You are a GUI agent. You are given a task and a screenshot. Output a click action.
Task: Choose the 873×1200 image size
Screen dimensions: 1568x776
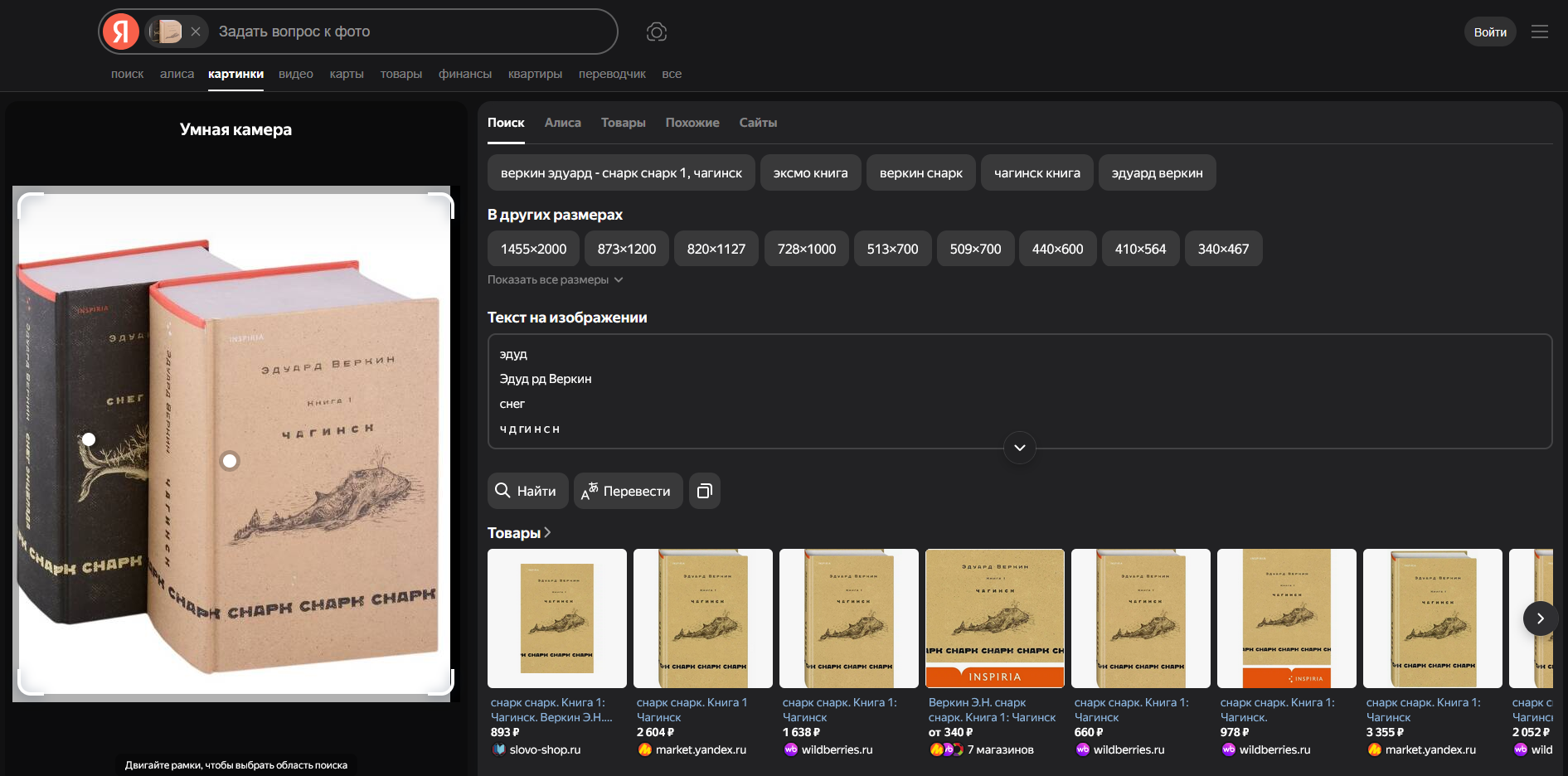pyautogui.click(x=627, y=249)
